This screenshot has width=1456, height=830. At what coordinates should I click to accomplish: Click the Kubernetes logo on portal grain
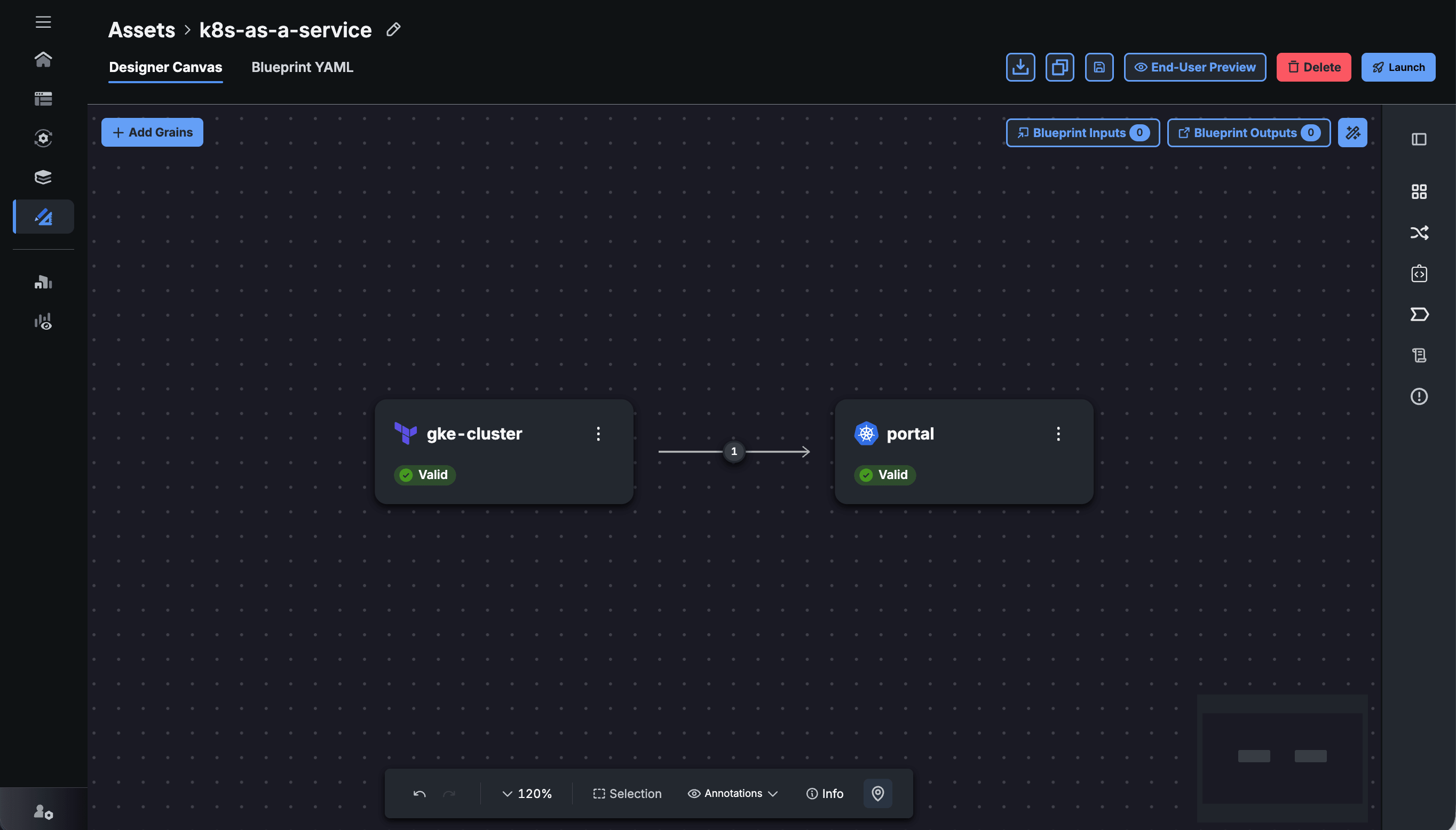tap(866, 433)
